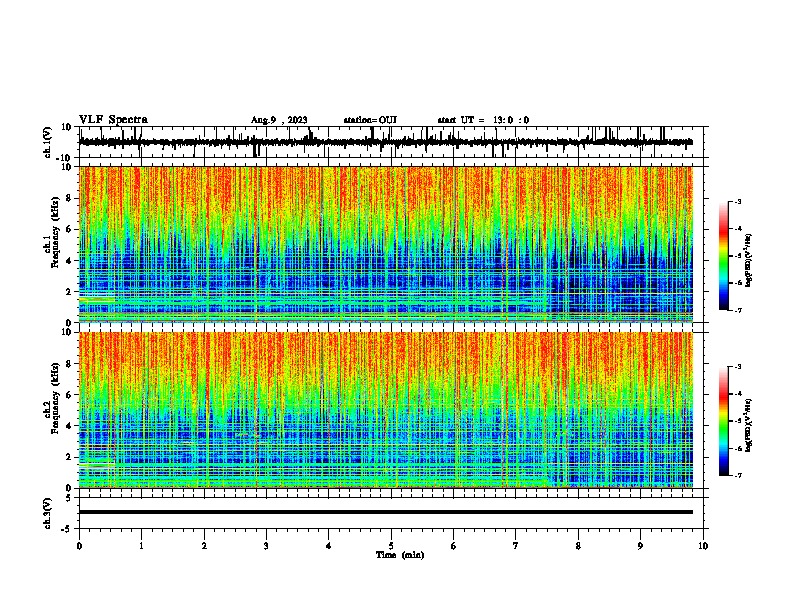Click time axis tick label "10"

pyautogui.click(x=703, y=546)
